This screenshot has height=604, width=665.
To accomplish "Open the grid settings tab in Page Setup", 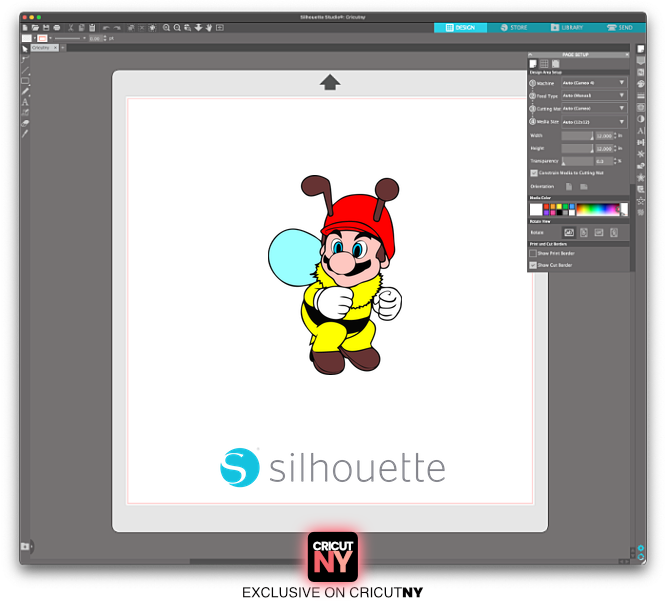I will coord(544,64).
